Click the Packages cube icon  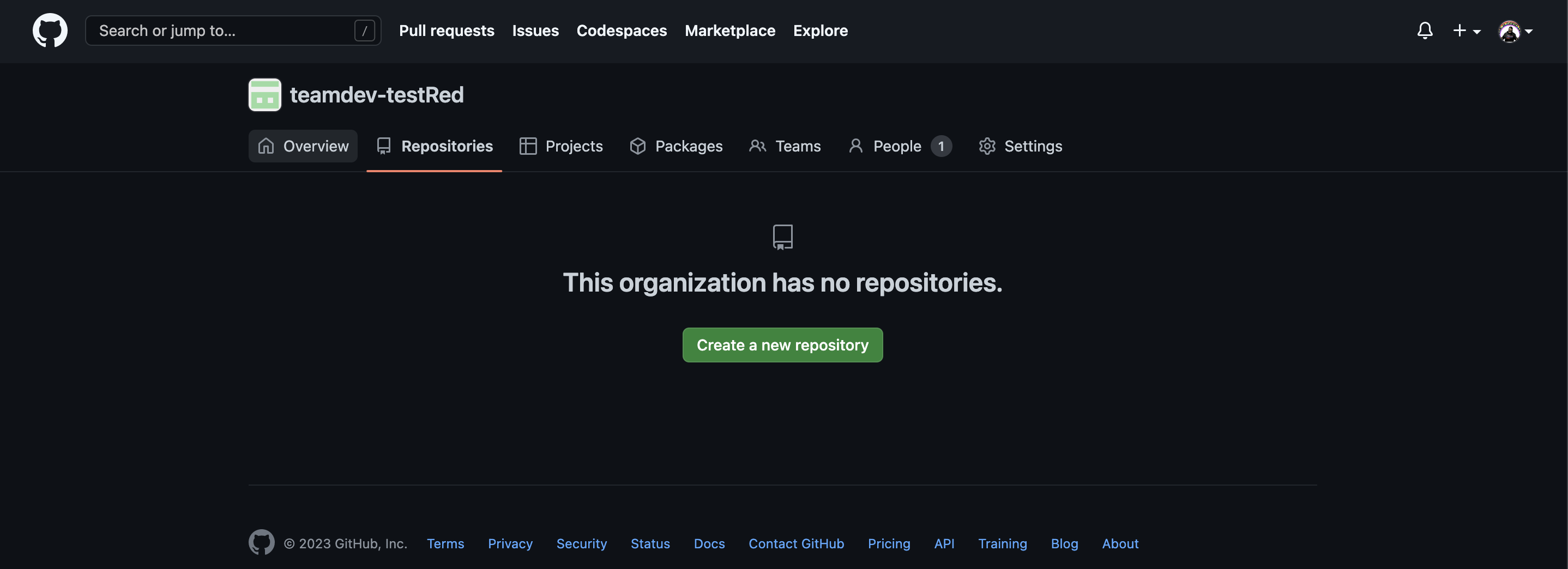tap(637, 146)
